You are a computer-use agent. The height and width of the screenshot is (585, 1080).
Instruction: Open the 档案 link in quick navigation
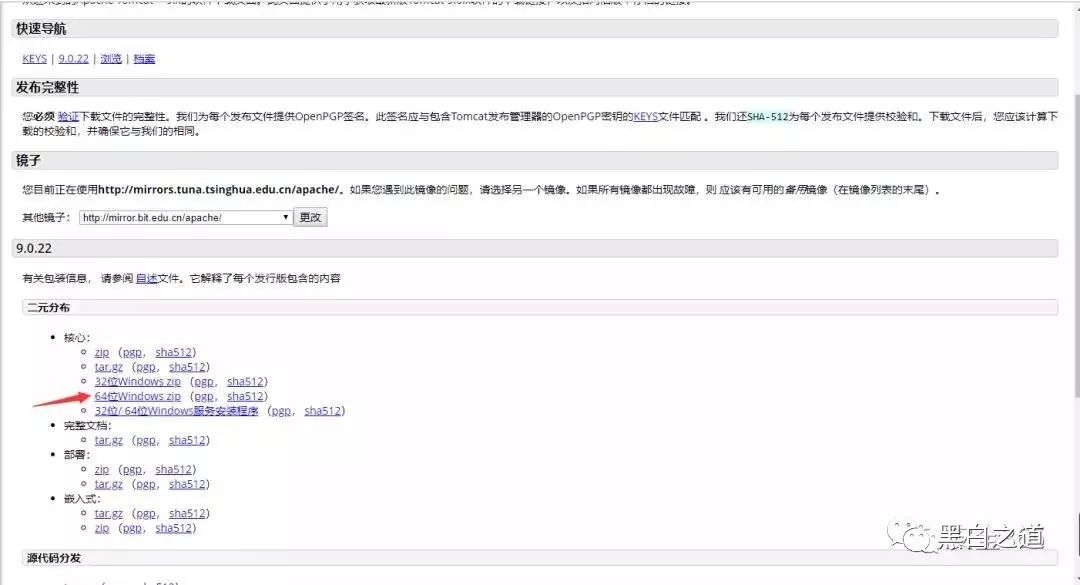[x=144, y=59]
